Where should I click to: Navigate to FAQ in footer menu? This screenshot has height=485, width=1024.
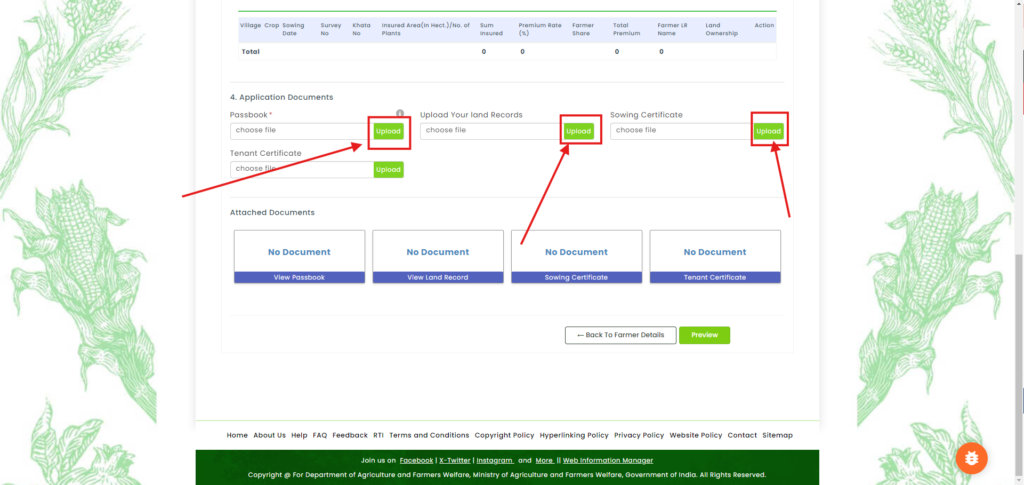point(320,436)
